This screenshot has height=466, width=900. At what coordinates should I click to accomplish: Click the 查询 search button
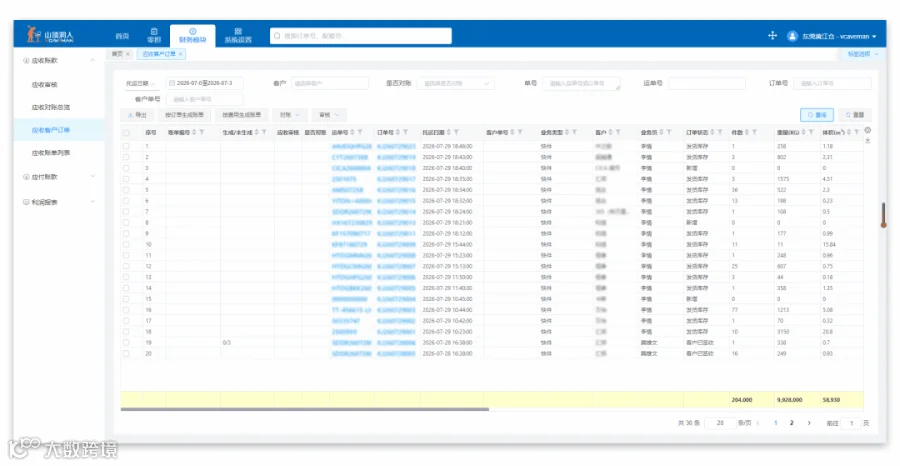(x=817, y=115)
